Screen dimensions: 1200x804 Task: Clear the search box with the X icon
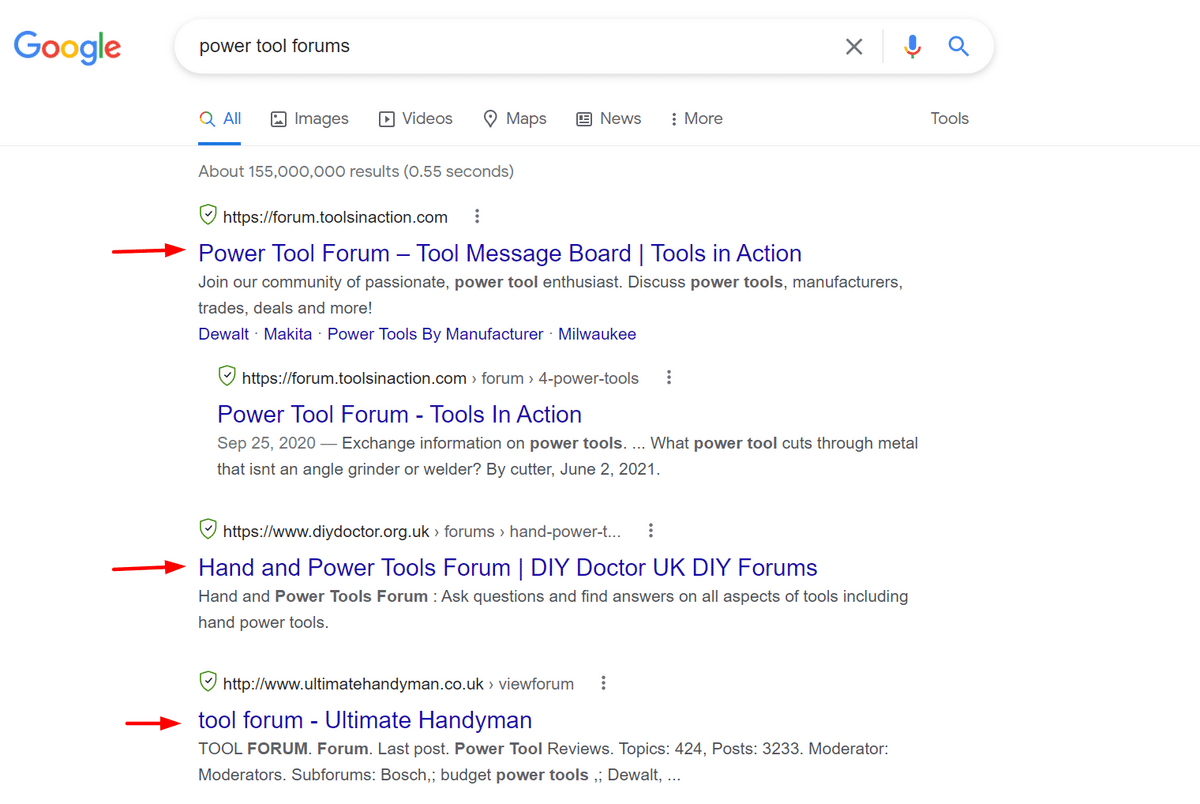pos(854,46)
